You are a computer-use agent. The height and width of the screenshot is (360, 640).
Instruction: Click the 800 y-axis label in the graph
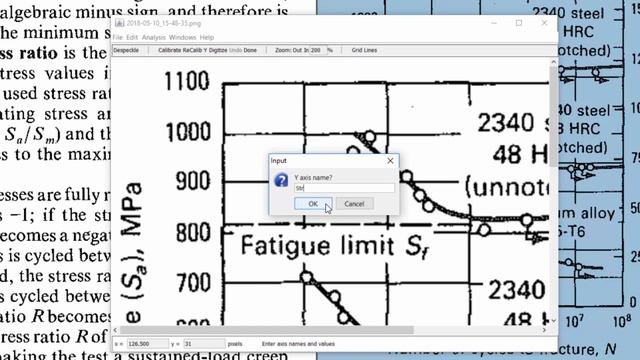(x=193, y=233)
